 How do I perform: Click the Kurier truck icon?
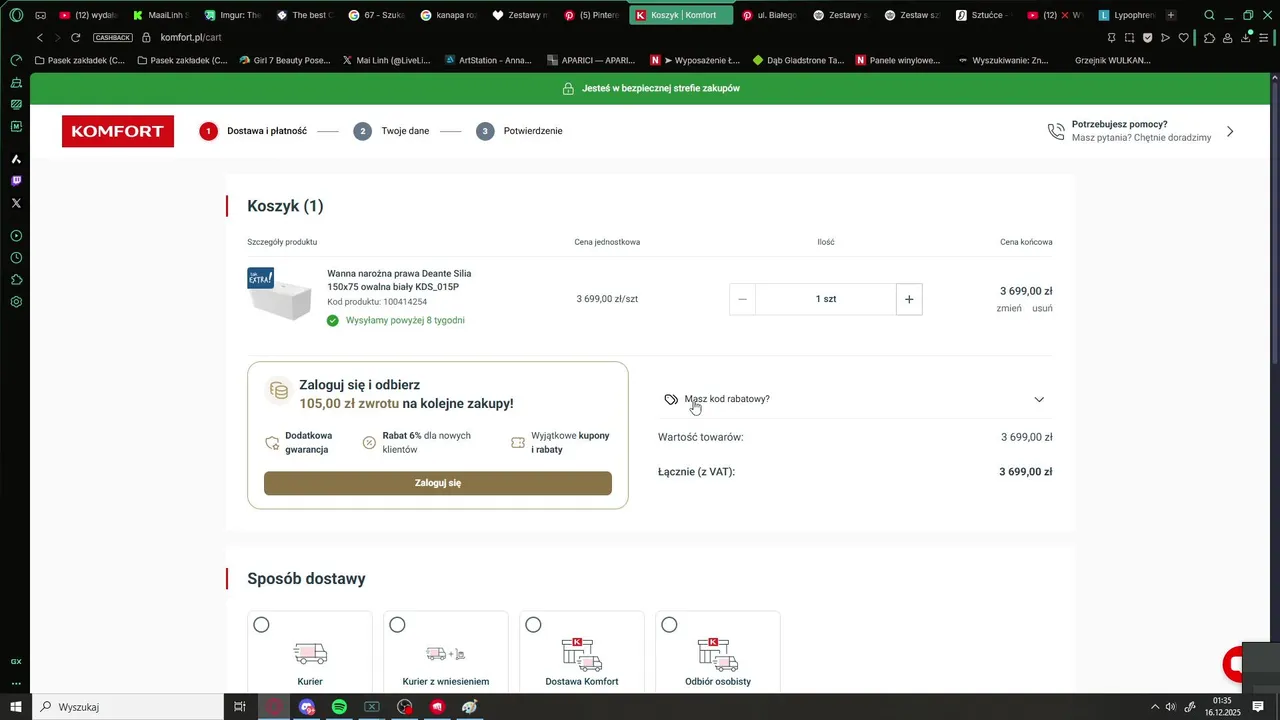[x=310, y=653]
